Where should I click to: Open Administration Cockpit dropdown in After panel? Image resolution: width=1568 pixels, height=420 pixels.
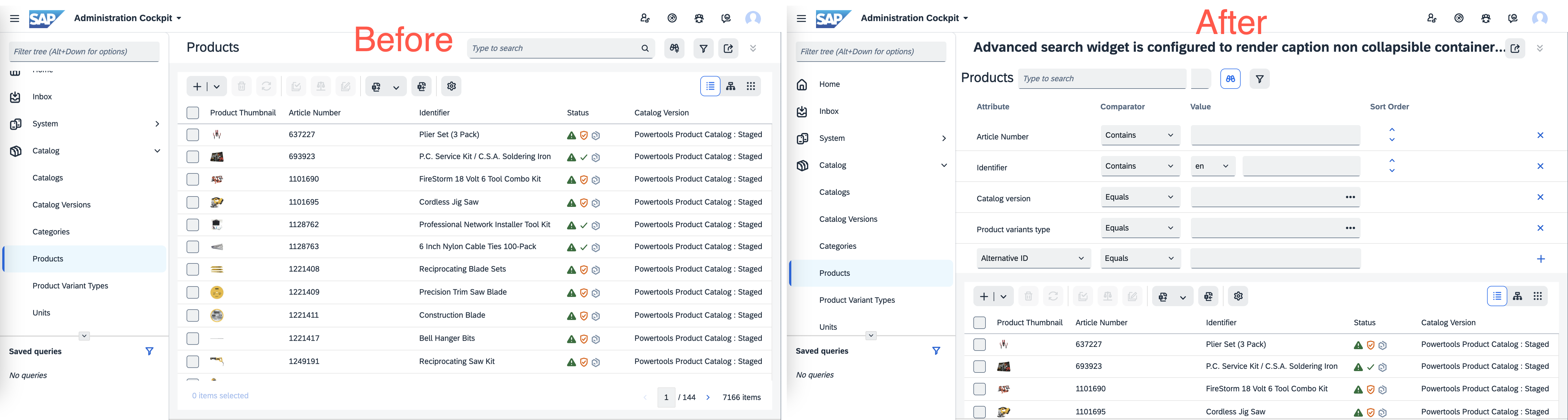point(915,18)
